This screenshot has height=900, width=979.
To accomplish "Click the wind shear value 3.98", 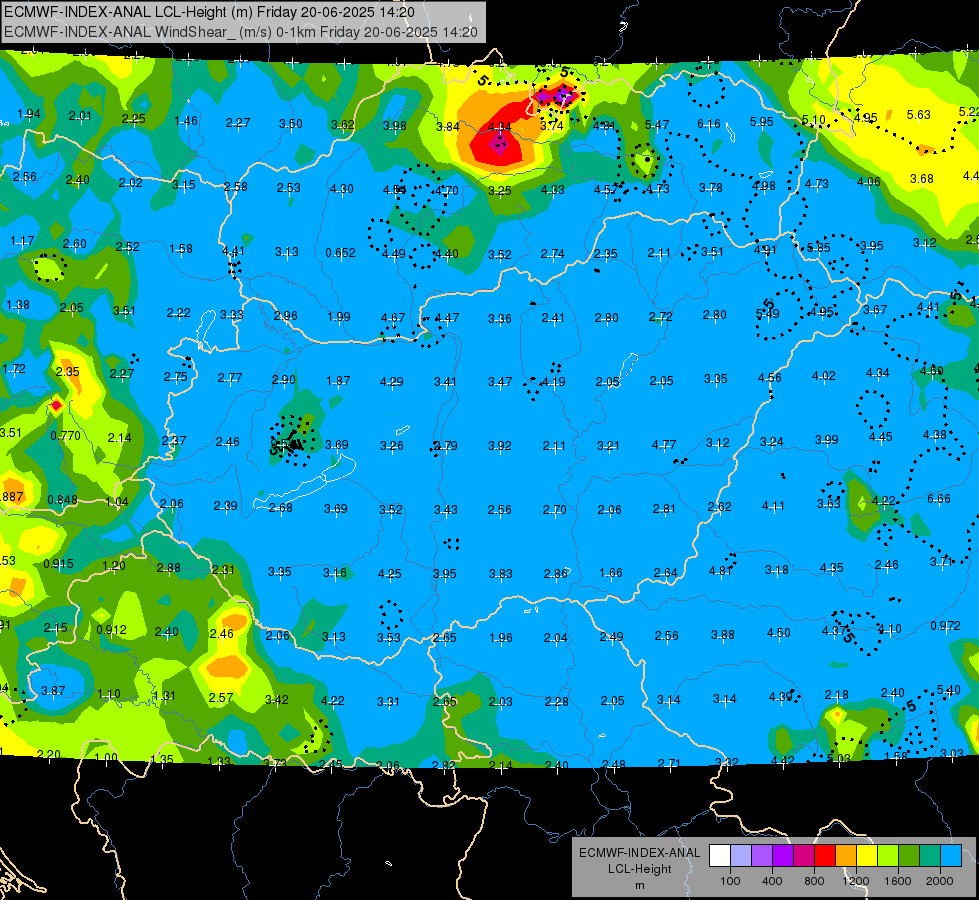I will click(395, 126).
